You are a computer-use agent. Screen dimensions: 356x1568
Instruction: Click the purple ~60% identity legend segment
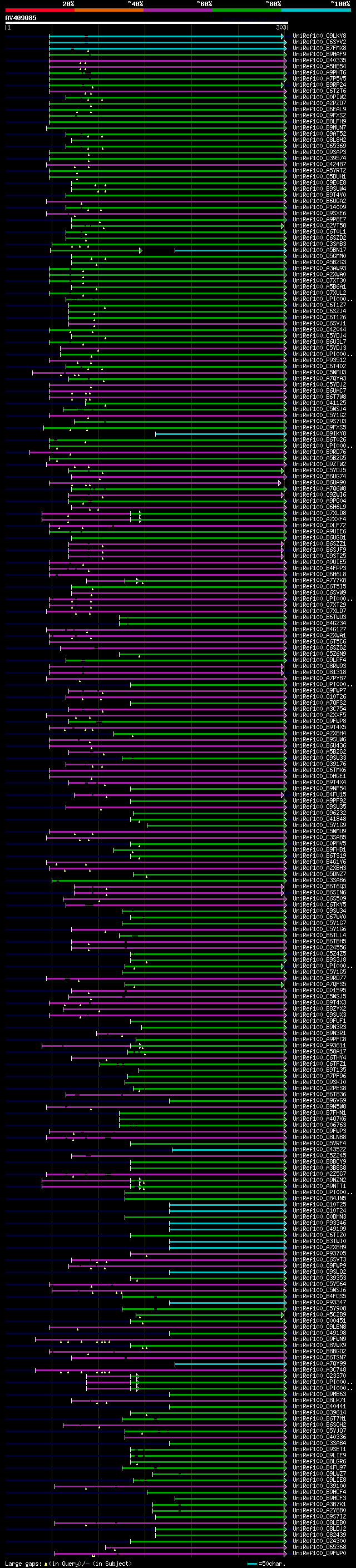(x=177, y=10)
